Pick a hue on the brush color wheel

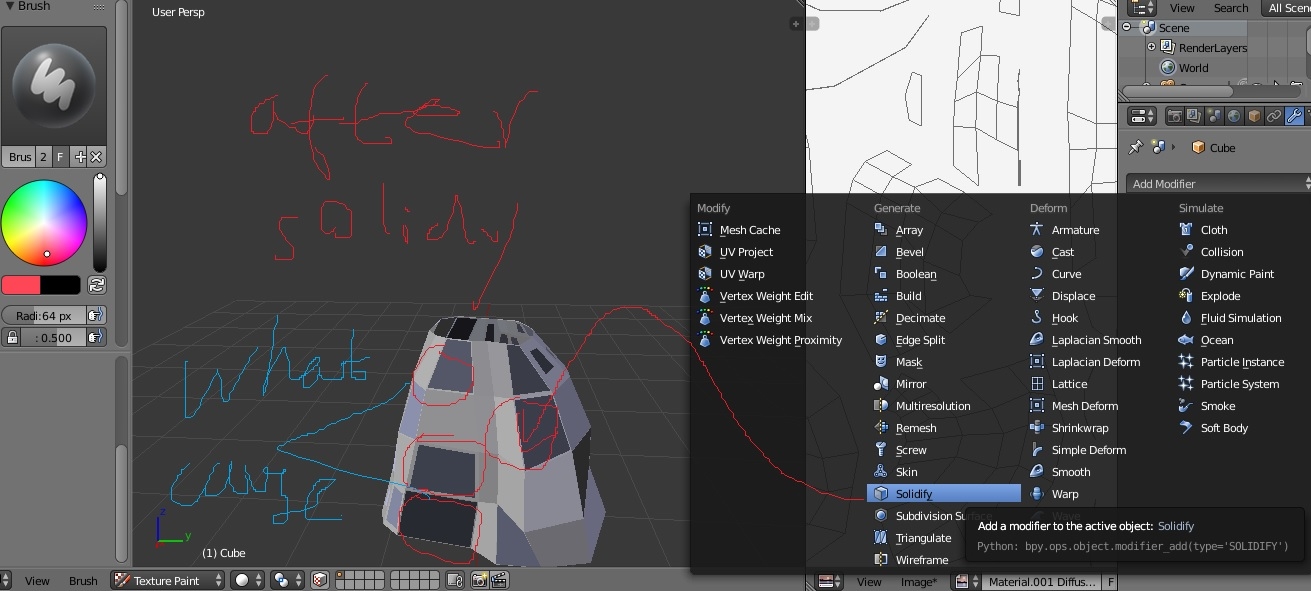coord(45,222)
